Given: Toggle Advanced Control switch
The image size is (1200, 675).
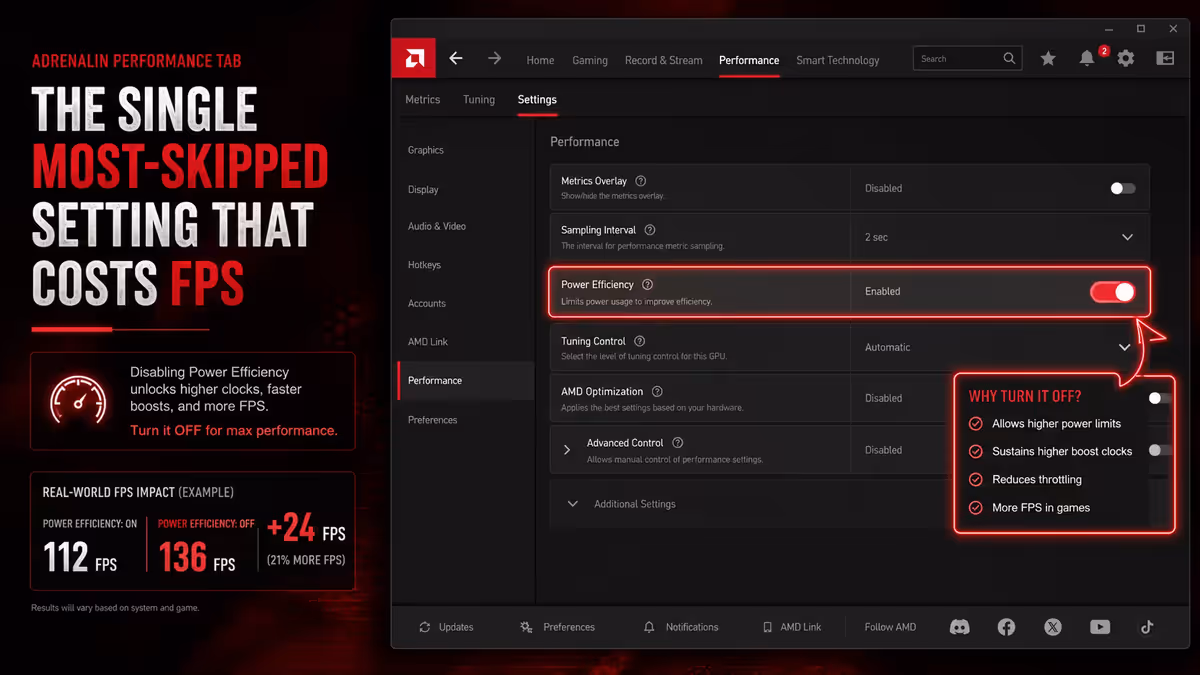Looking at the screenshot, I should point(1159,450).
